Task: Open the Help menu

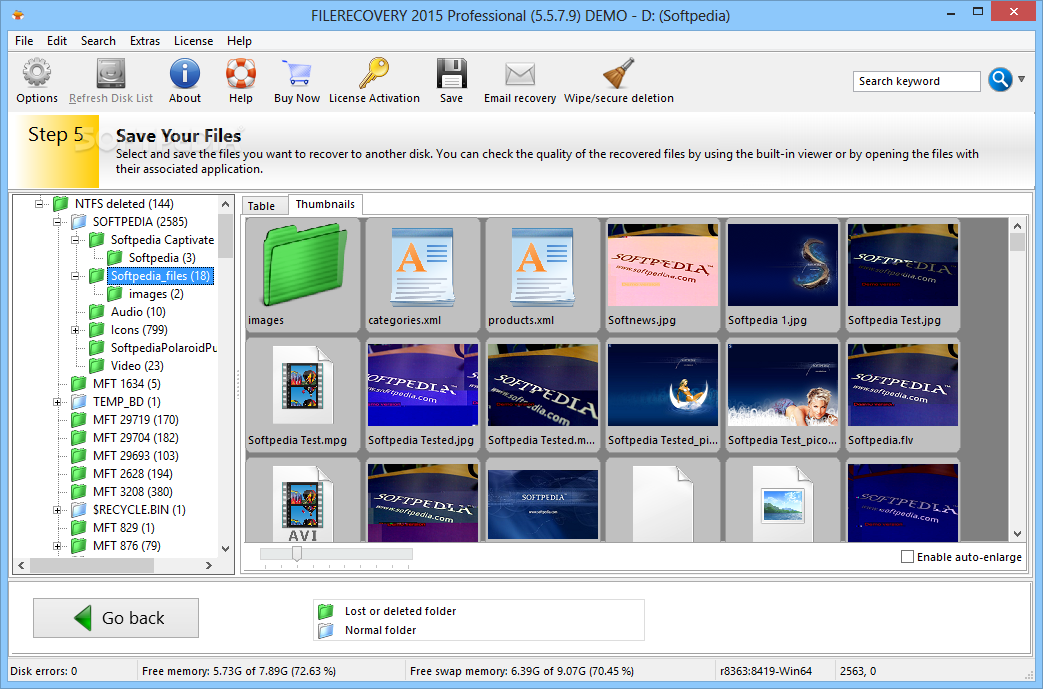Action: click(239, 41)
